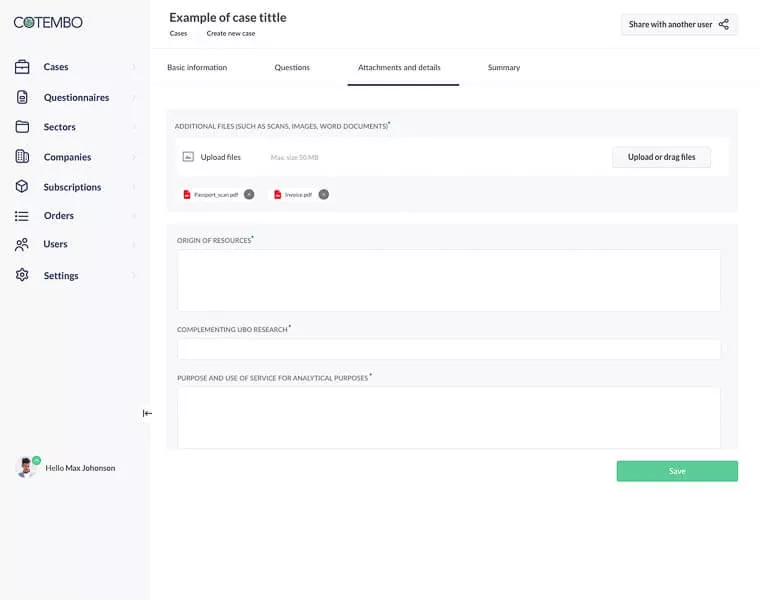Expand the Settings menu chevron

pyautogui.click(x=134, y=275)
